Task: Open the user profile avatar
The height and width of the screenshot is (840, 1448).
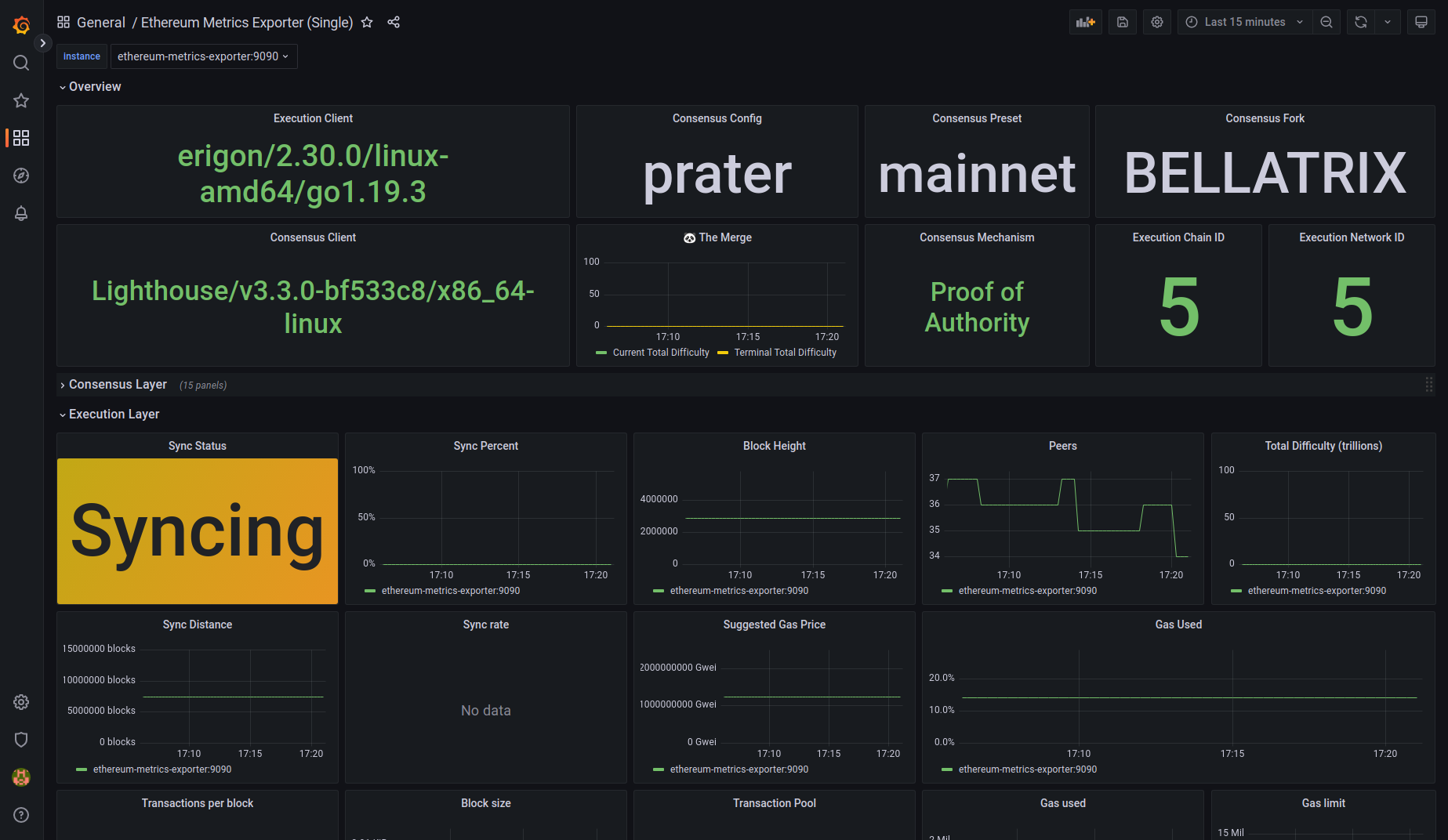Action: (x=21, y=777)
